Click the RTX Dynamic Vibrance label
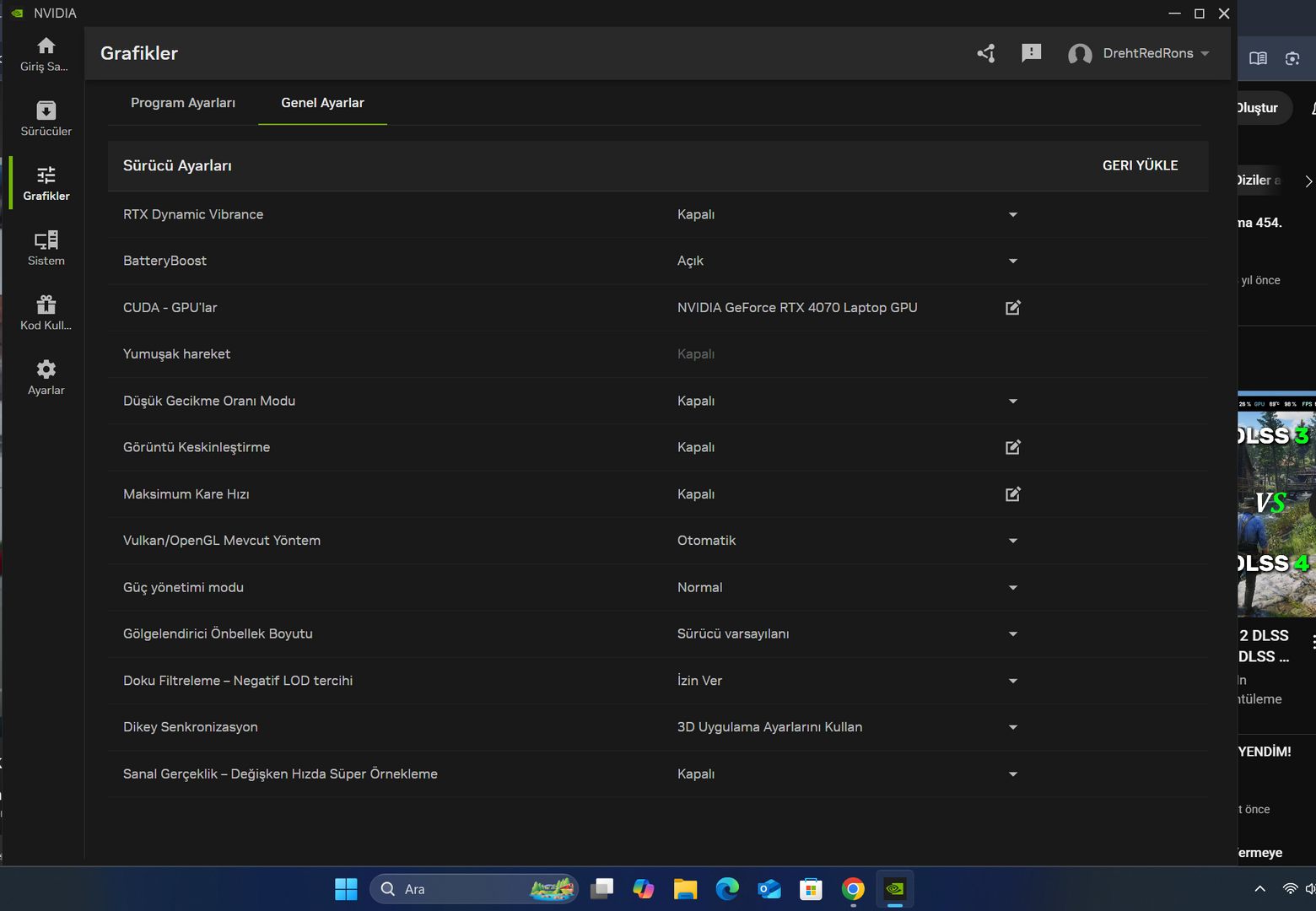This screenshot has height=911, width=1316. (x=193, y=214)
